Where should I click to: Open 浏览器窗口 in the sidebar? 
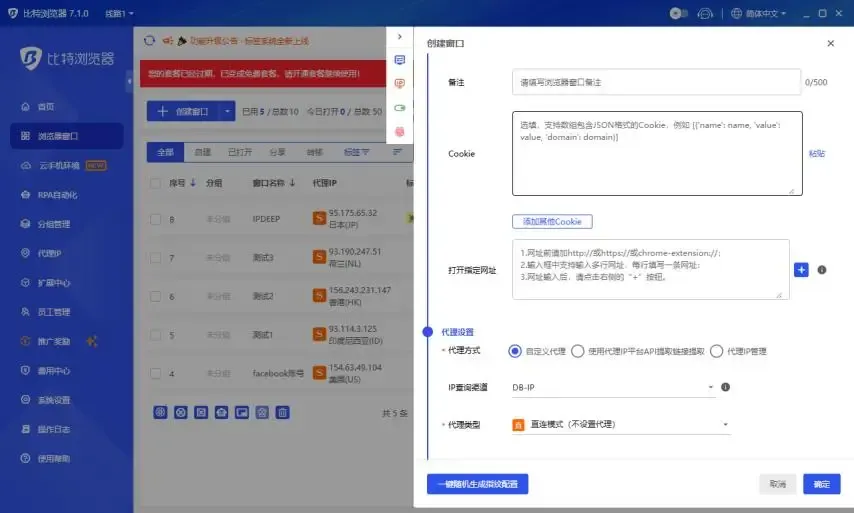(66, 136)
